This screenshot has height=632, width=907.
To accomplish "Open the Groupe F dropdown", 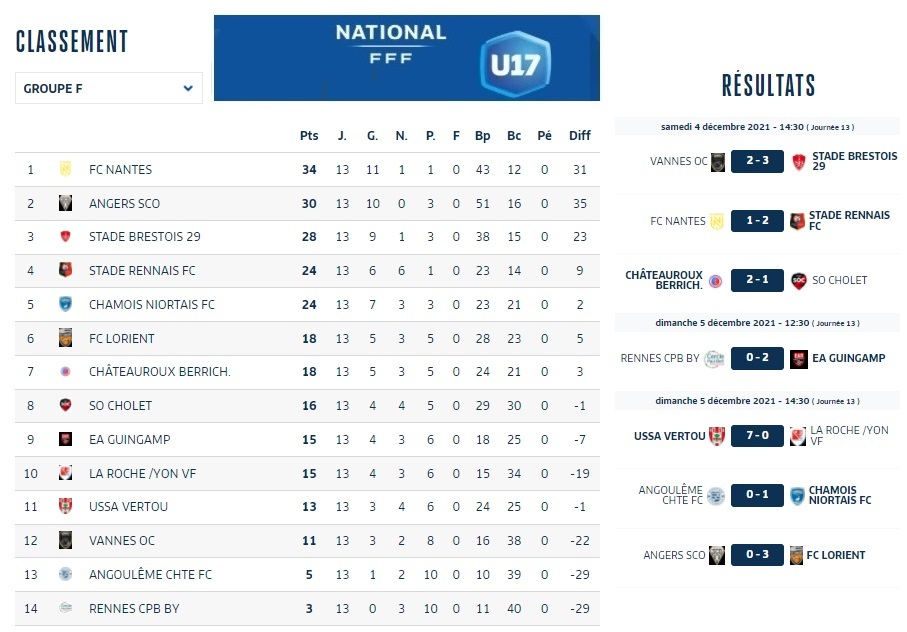I will click(x=108, y=88).
